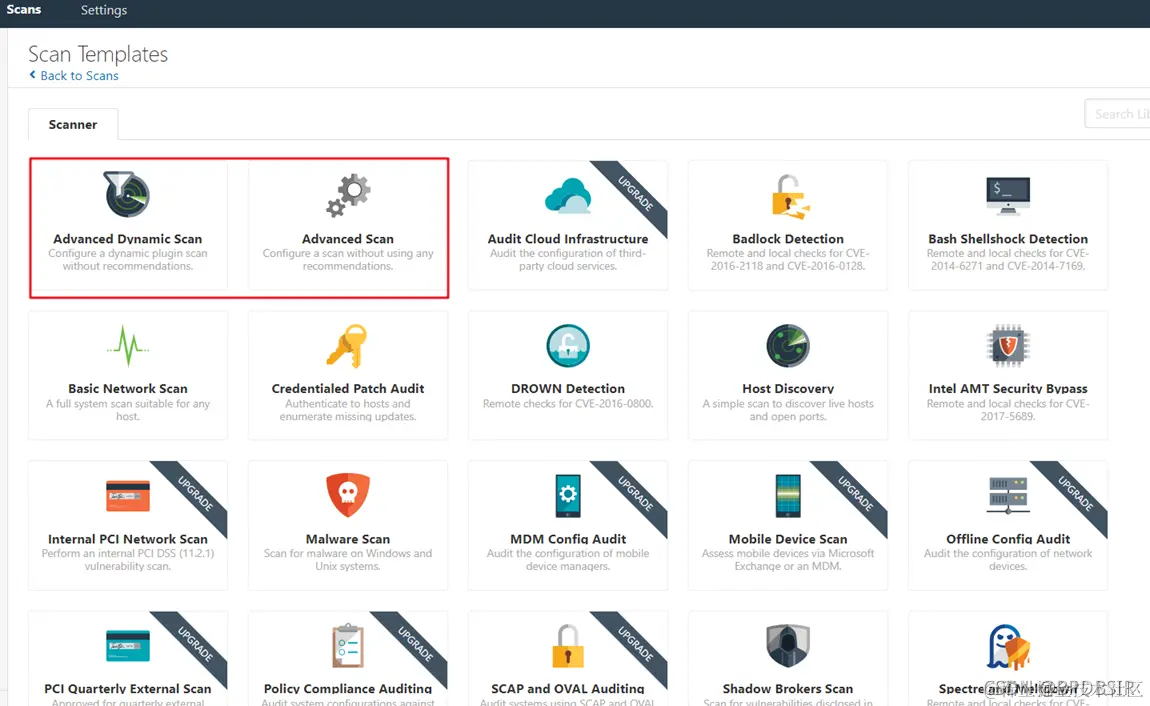Open the Host Discovery template title
Screen dimensions: 1150x706
click(788, 389)
